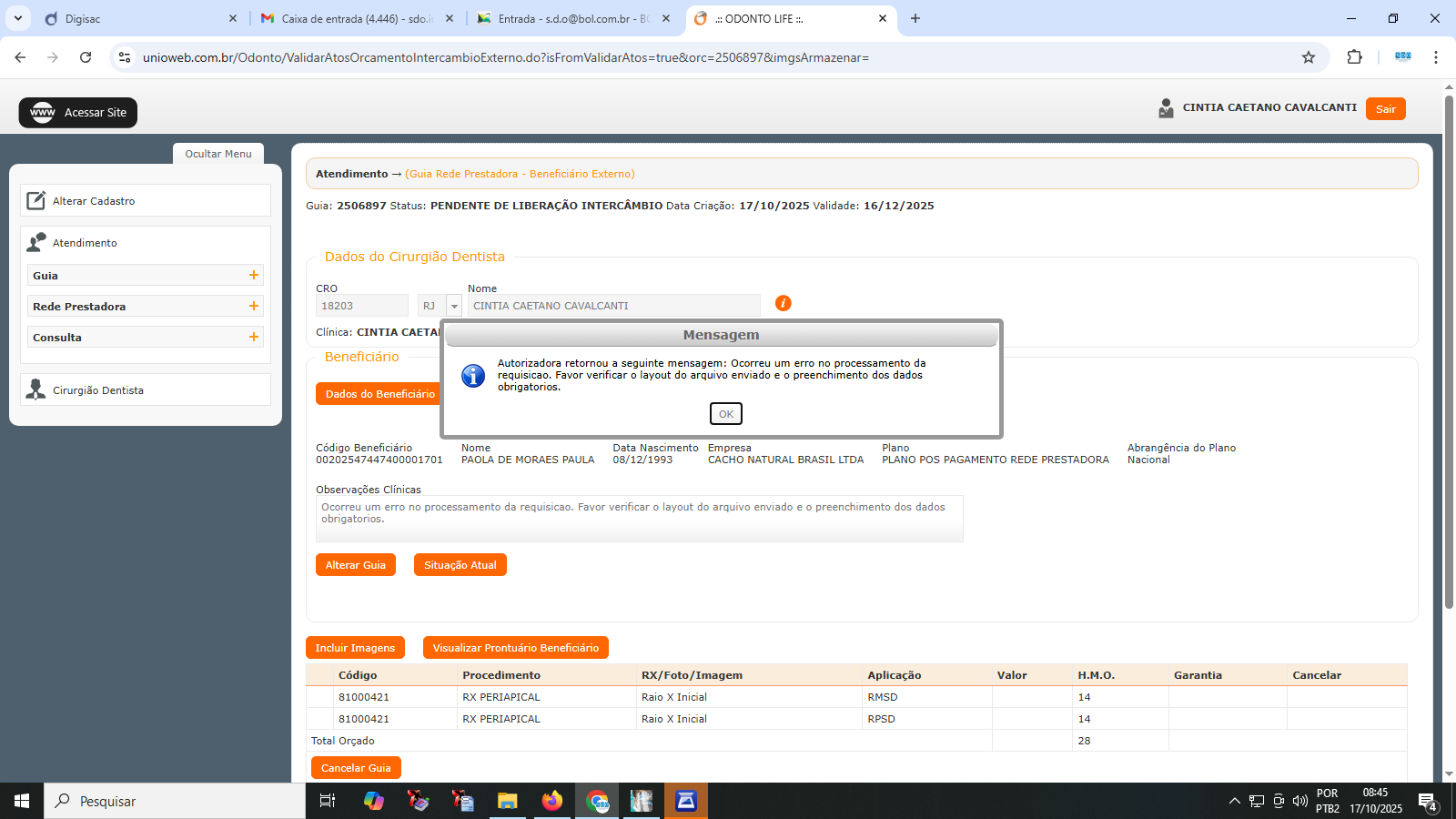Screen dimensions: 1456x819
Task: Log out using the Sair button
Action: point(1385,109)
